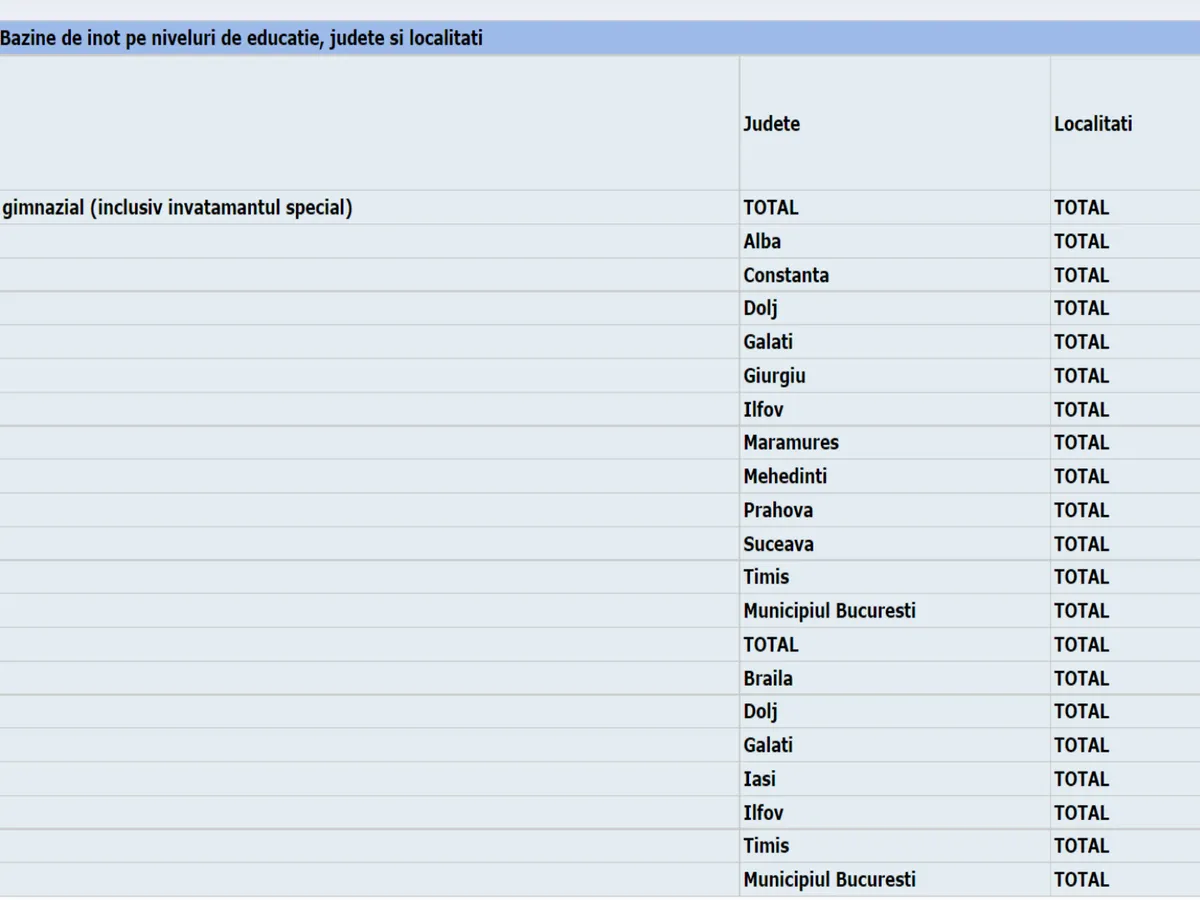Click Localitati TOTAL cell in Giurgiu row

tap(1081, 376)
